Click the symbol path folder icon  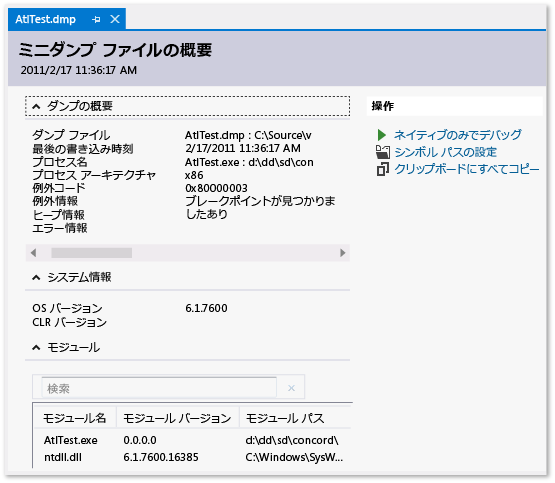pyautogui.click(x=382, y=152)
